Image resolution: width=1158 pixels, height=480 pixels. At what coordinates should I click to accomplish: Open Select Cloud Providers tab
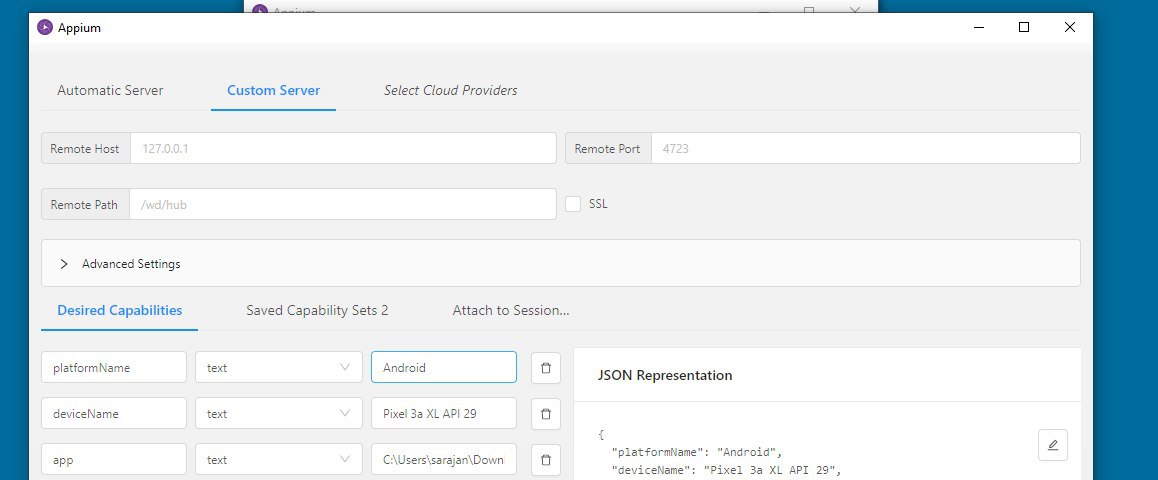(450, 90)
